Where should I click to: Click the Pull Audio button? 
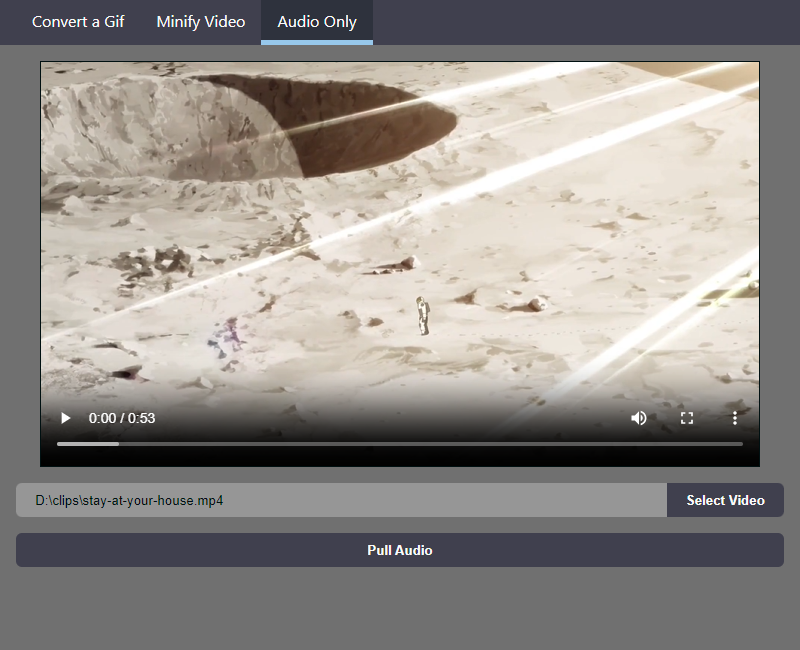(400, 550)
